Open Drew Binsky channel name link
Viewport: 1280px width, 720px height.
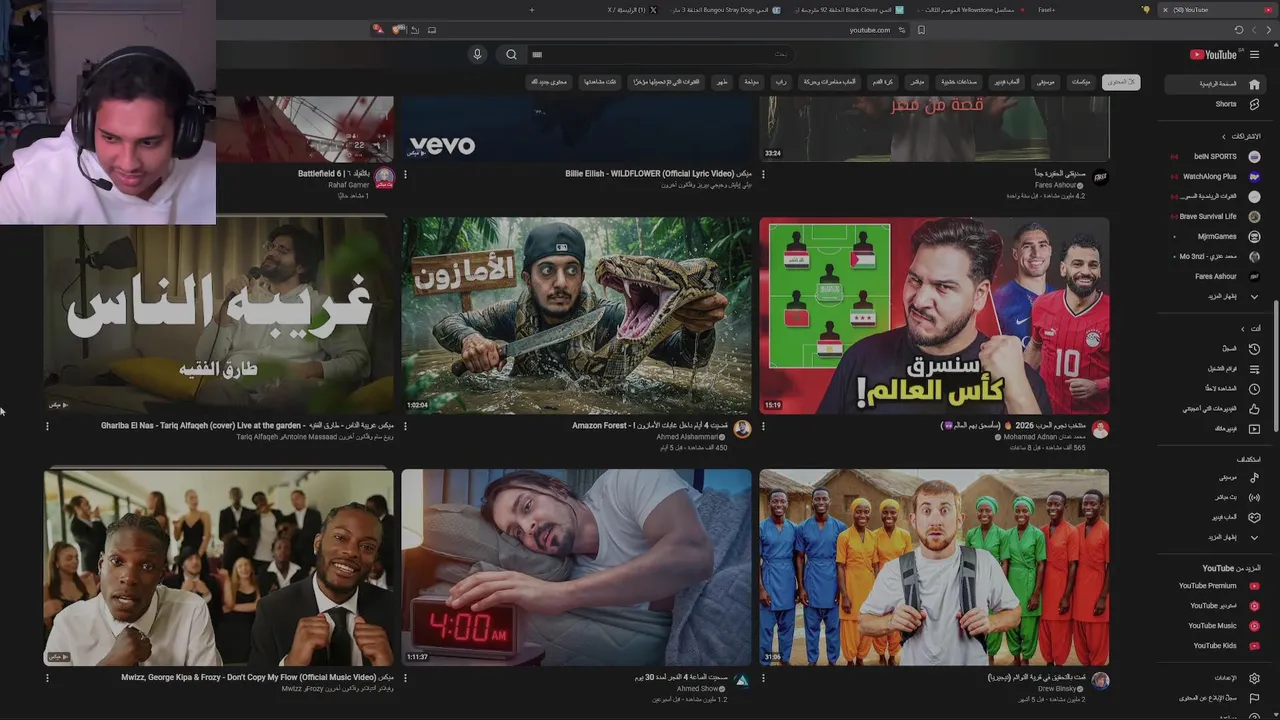(1057, 688)
